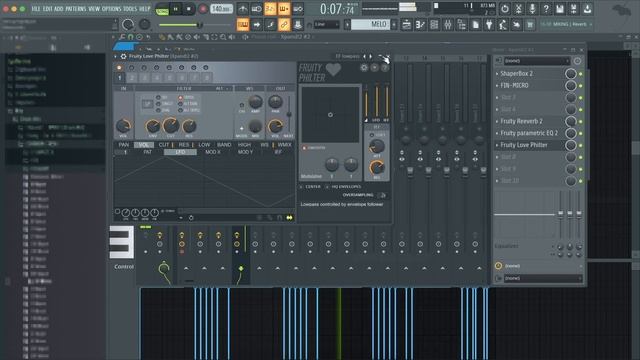Select the CUT envelope tab
640x360 pixels.
click(x=164, y=145)
